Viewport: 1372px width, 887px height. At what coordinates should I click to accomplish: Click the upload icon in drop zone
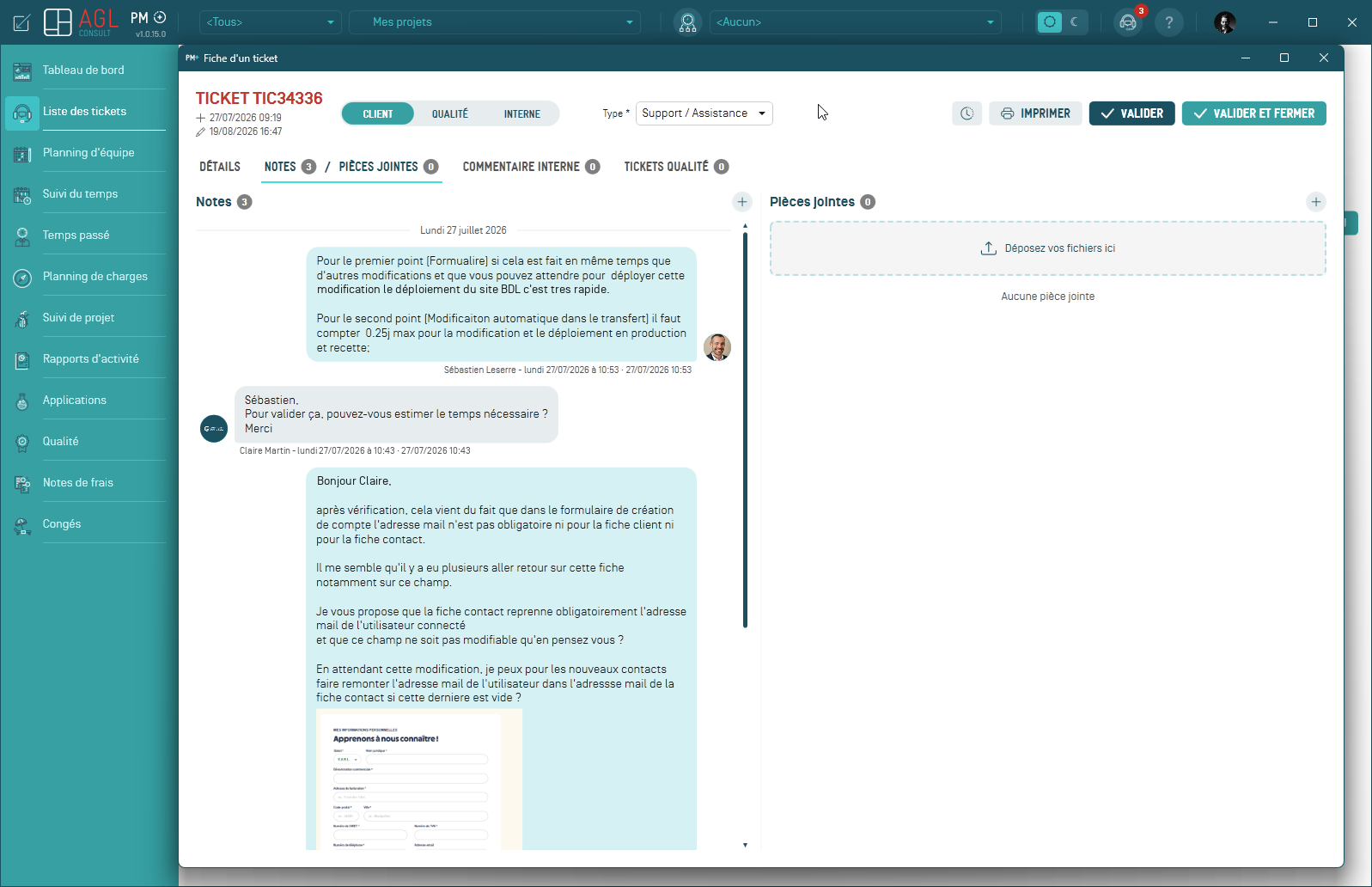(989, 248)
